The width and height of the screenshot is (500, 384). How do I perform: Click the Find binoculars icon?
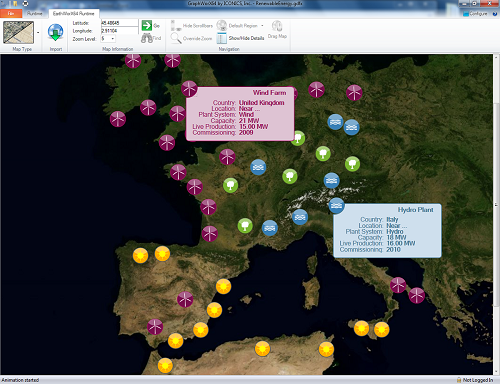coord(147,38)
